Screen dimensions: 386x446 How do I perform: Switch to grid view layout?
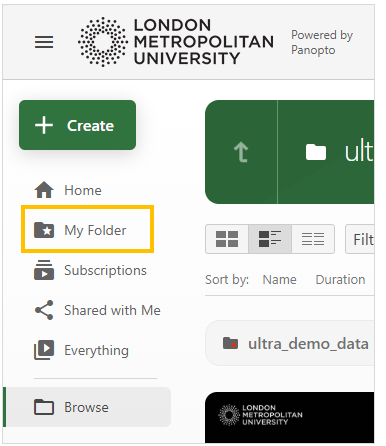pyautogui.click(x=227, y=239)
